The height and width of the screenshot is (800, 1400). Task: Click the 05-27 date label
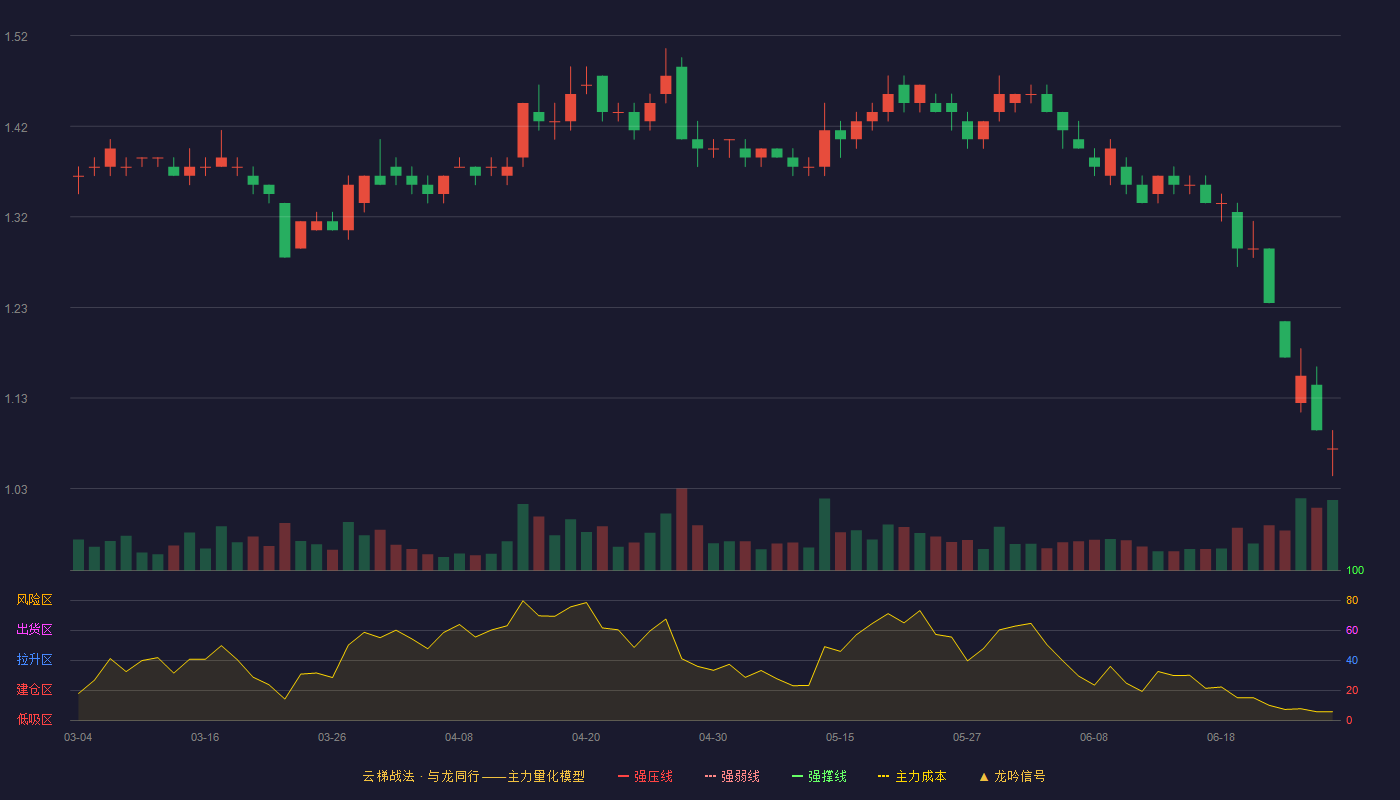point(967,737)
